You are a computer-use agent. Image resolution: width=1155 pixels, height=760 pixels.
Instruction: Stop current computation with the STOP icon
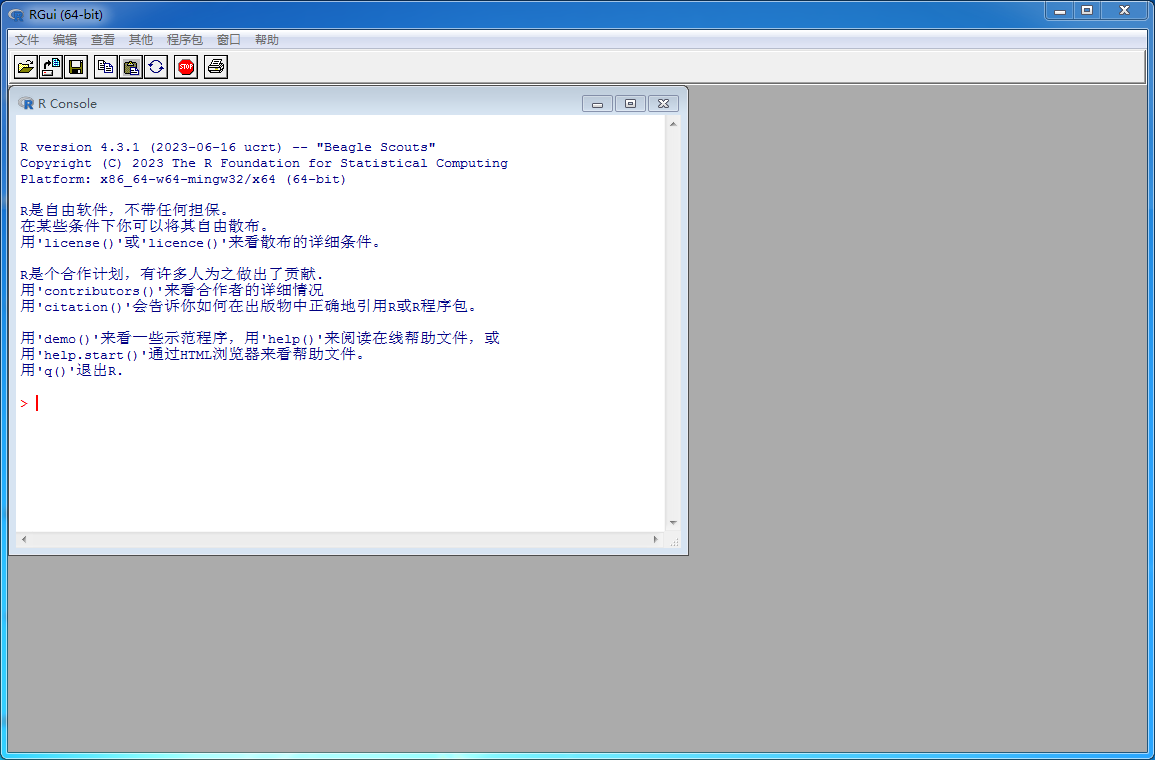186,67
